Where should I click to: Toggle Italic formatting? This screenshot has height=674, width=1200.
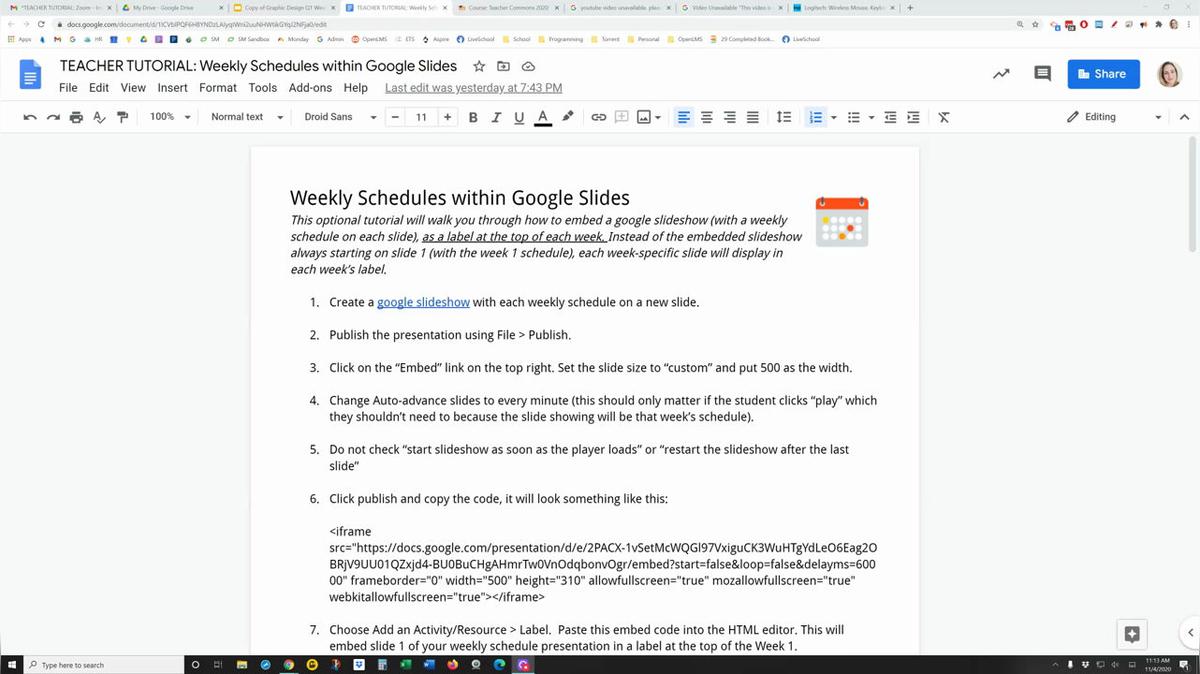pyautogui.click(x=495, y=117)
